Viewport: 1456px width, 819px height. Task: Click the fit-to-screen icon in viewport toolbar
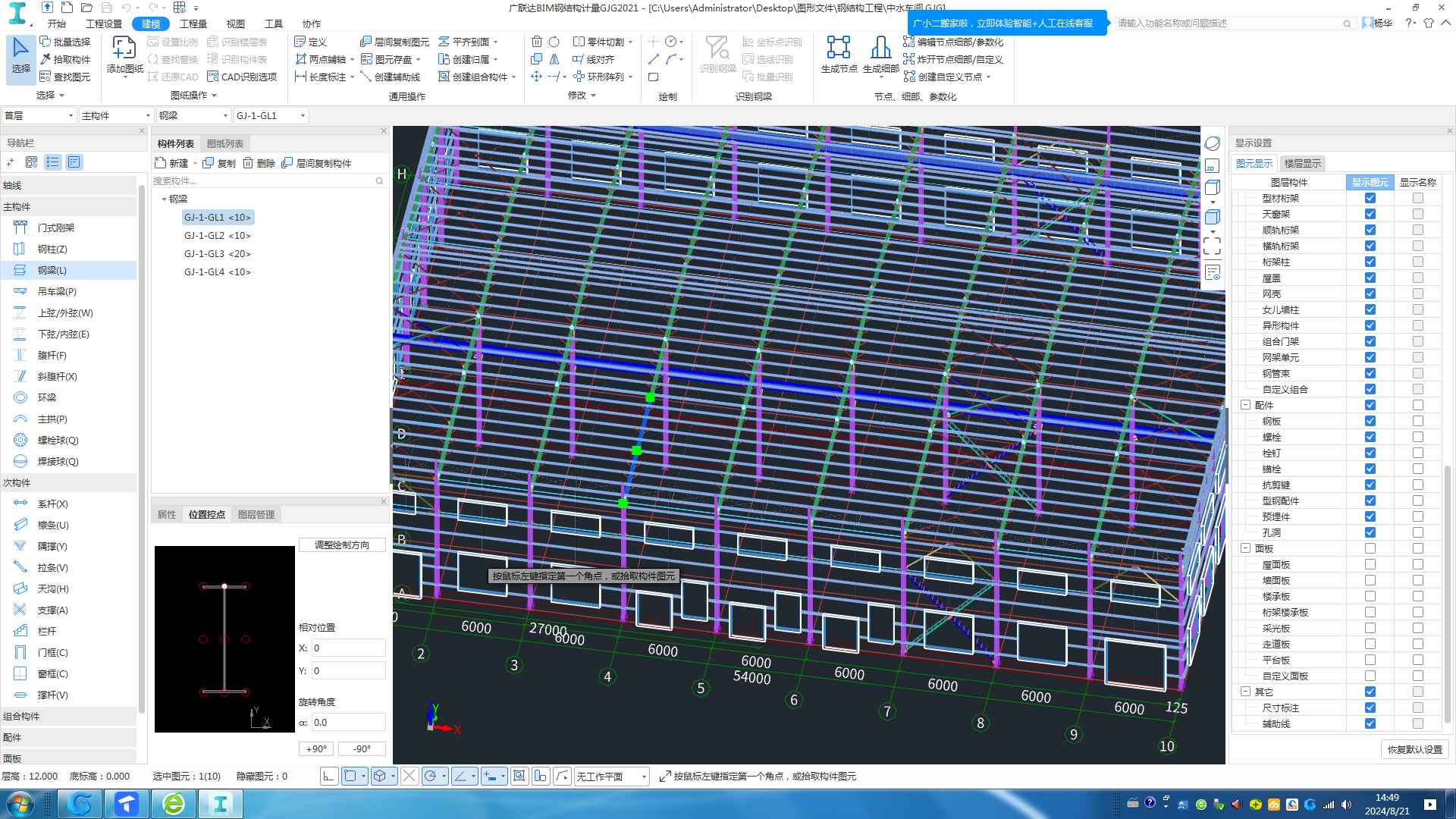(x=1212, y=245)
